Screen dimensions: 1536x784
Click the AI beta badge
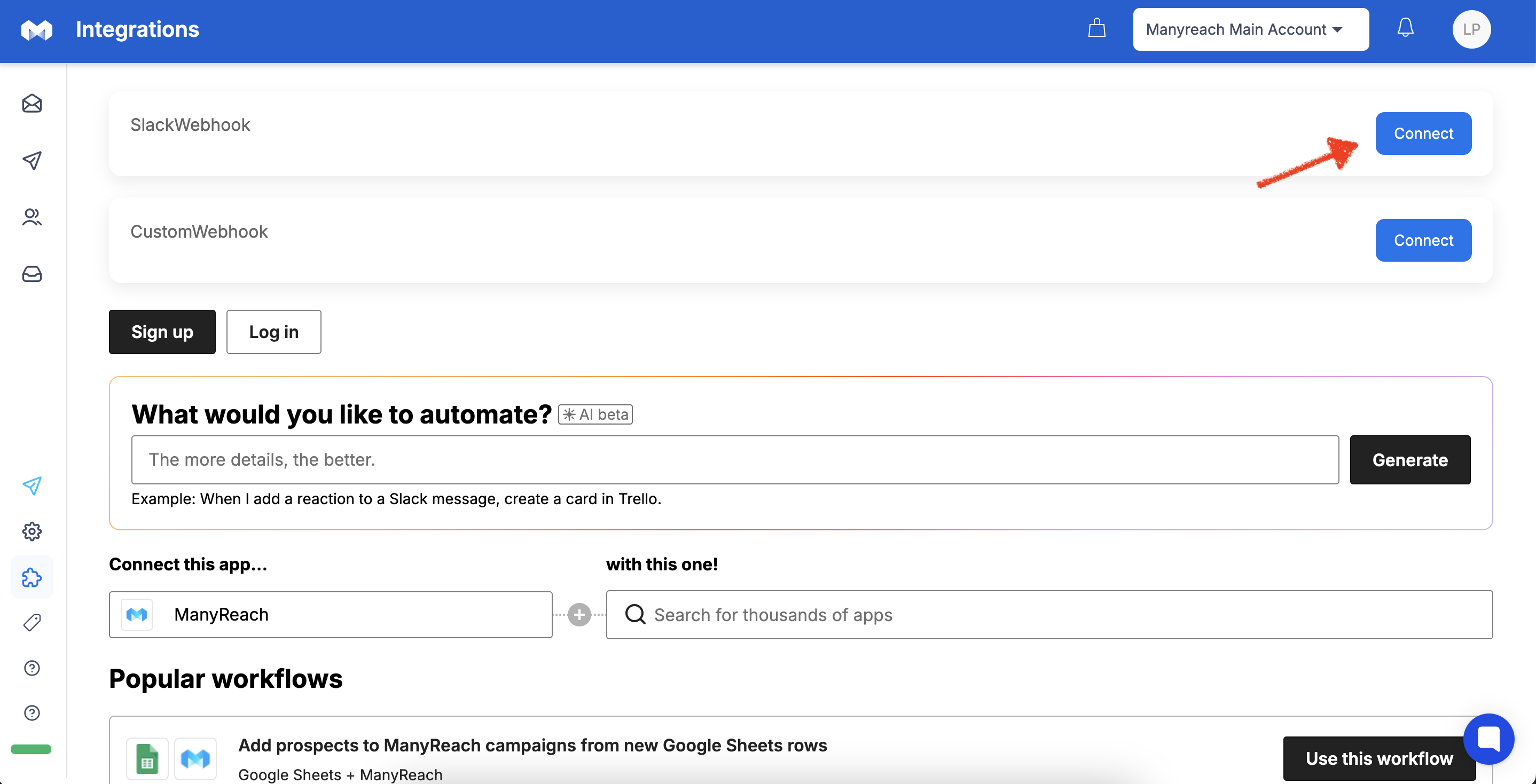[x=595, y=414]
